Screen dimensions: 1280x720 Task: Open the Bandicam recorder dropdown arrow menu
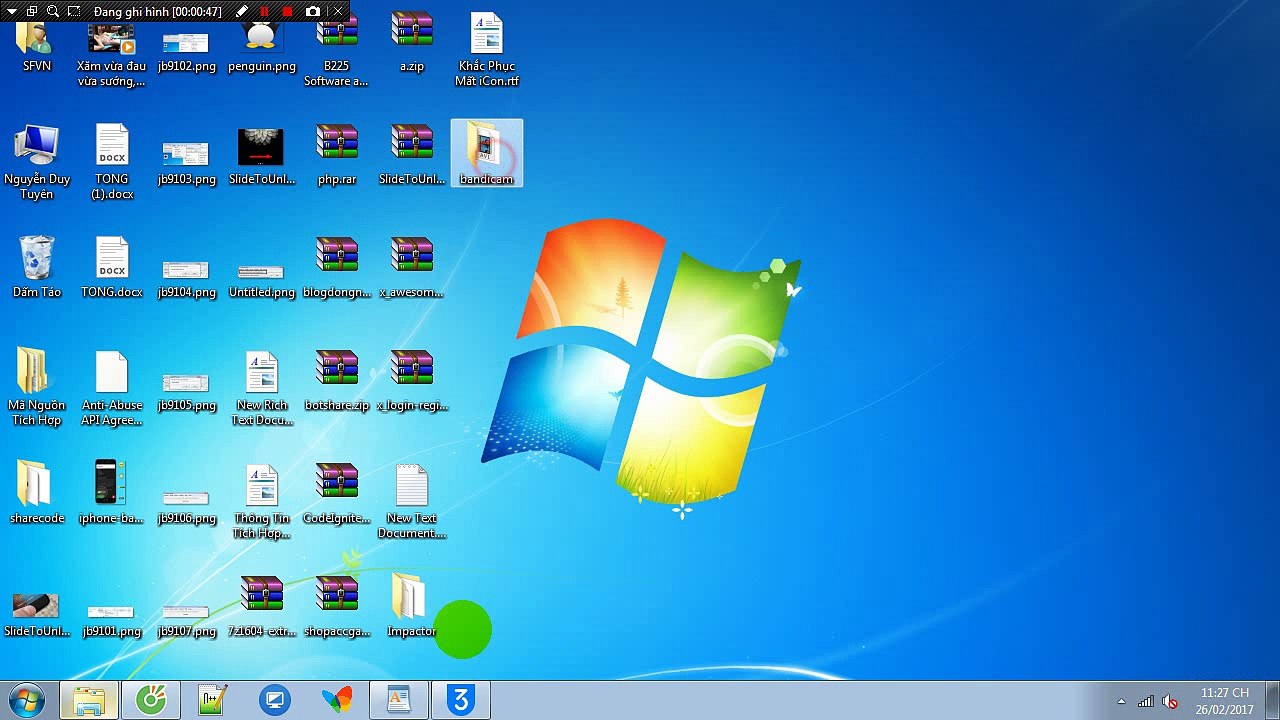tap(10, 11)
